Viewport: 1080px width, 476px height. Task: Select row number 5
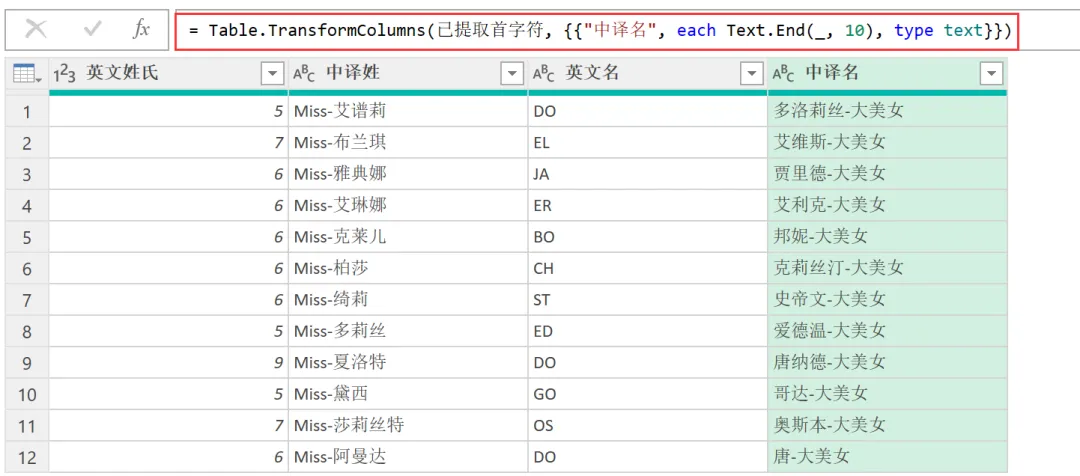coord(27,237)
